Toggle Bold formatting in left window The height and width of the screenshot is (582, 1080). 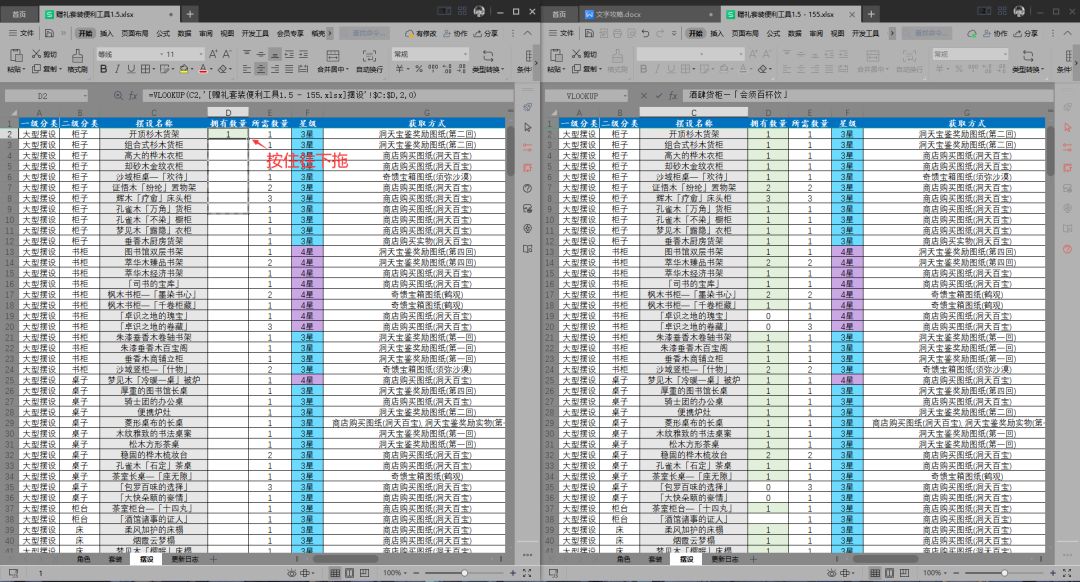click(103, 69)
